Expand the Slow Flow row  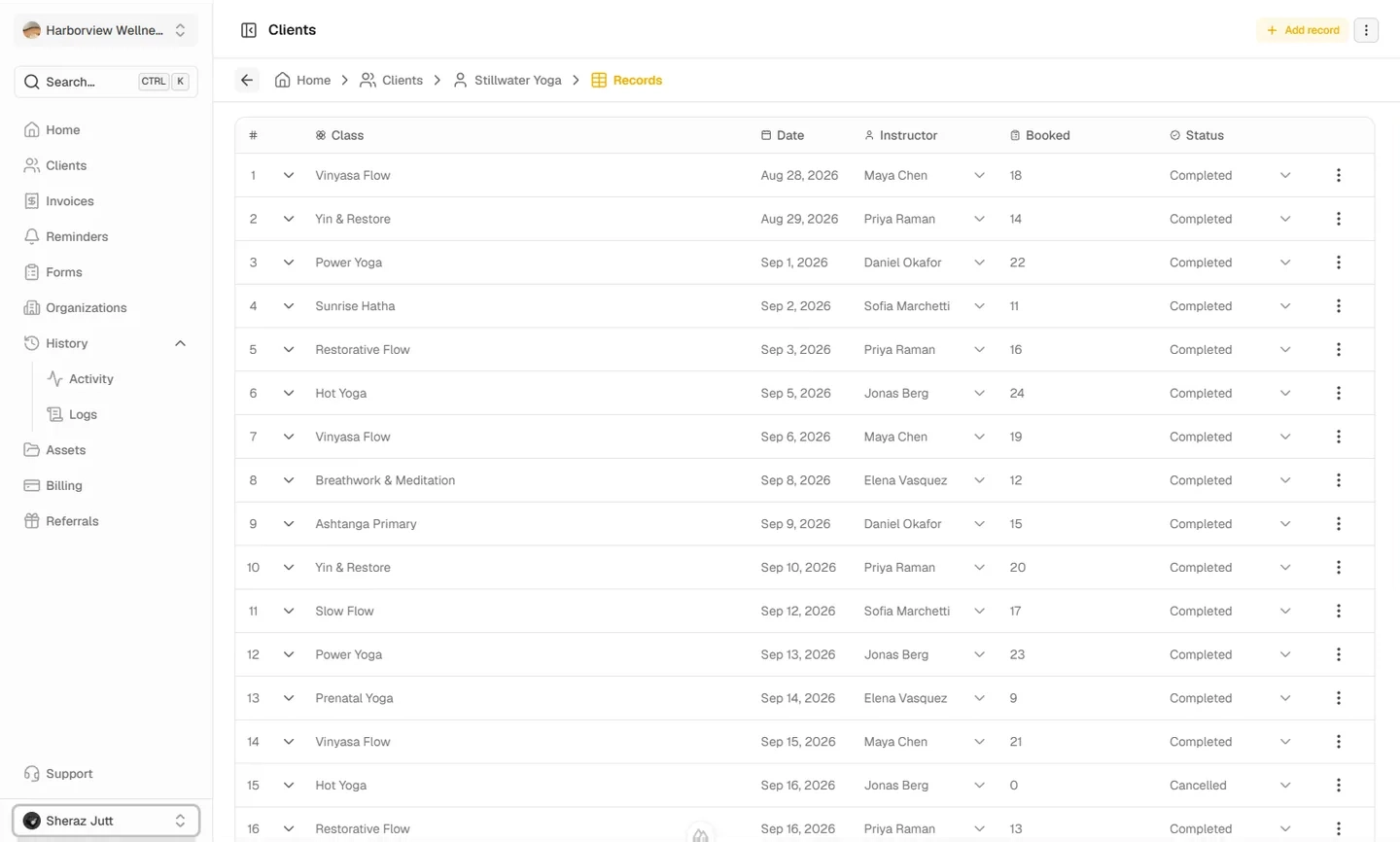pos(289,612)
